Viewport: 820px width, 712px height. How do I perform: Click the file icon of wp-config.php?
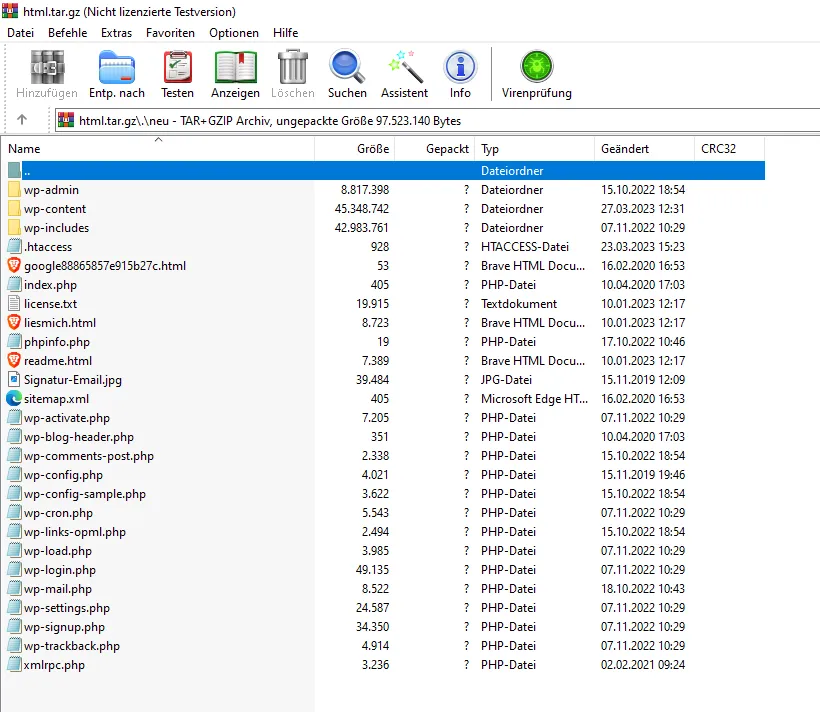click(15, 474)
